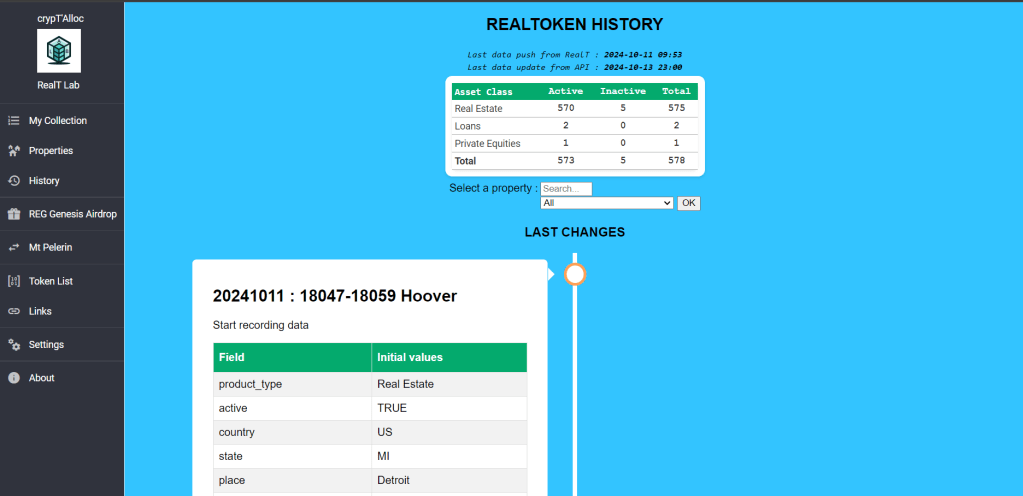Screen dimensions: 1023x496
Task: Click the Links chain icon
Action: click(14, 311)
